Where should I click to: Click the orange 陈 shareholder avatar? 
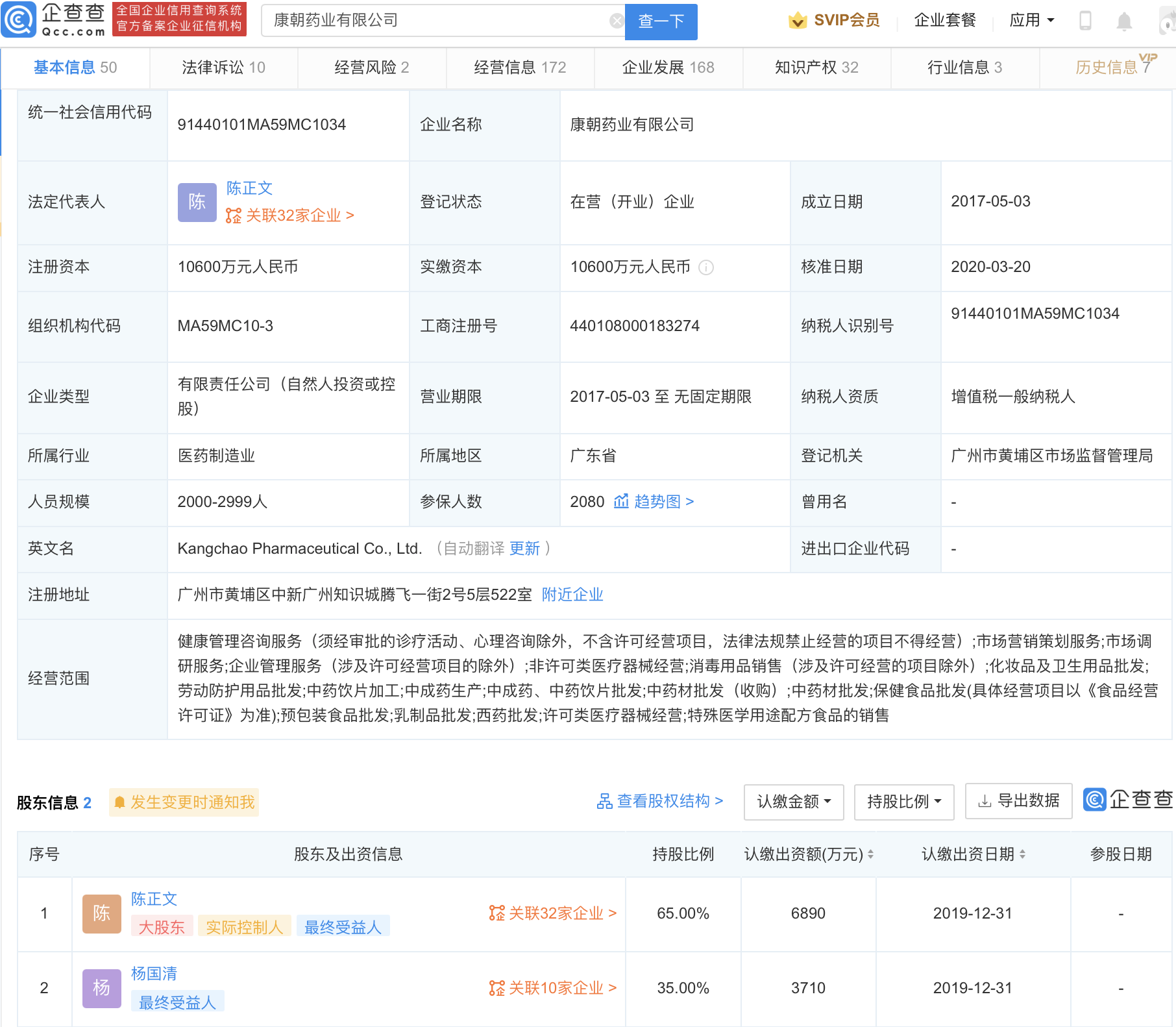(102, 914)
